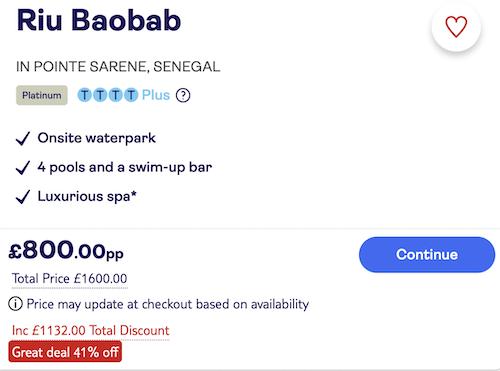The image size is (500, 371).
Task: Open the T rating help question mark
Action: (183, 95)
